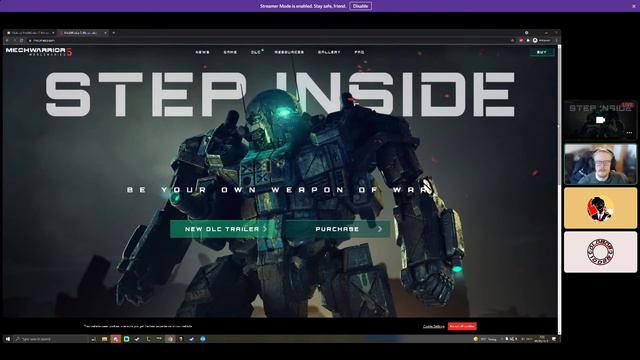
Task: Open the Cookie Settings link
Action: pyautogui.click(x=433, y=326)
